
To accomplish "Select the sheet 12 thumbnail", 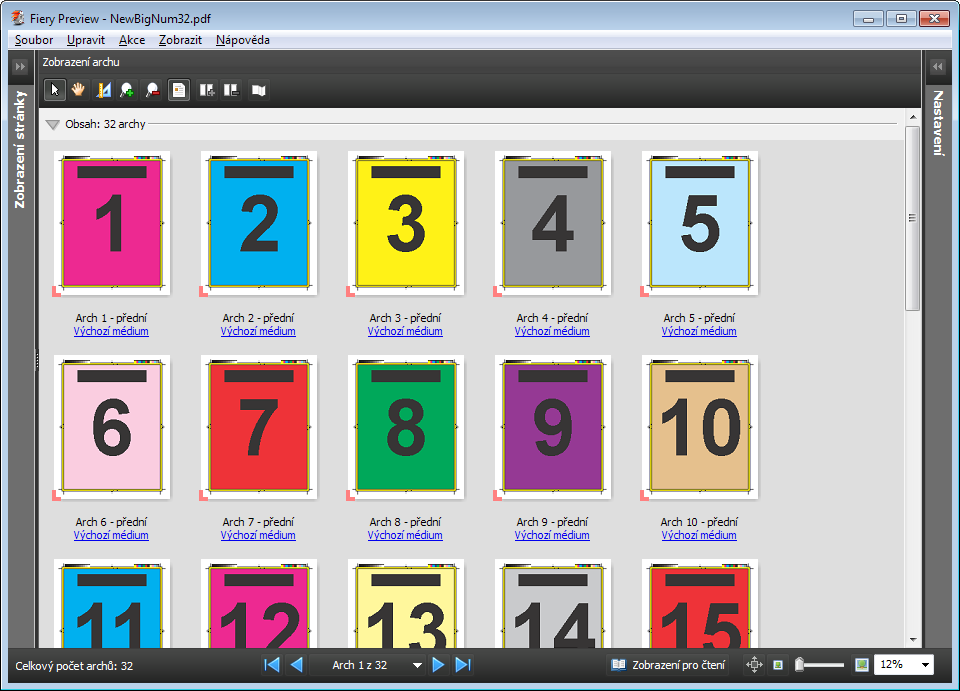I will (x=259, y=603).
